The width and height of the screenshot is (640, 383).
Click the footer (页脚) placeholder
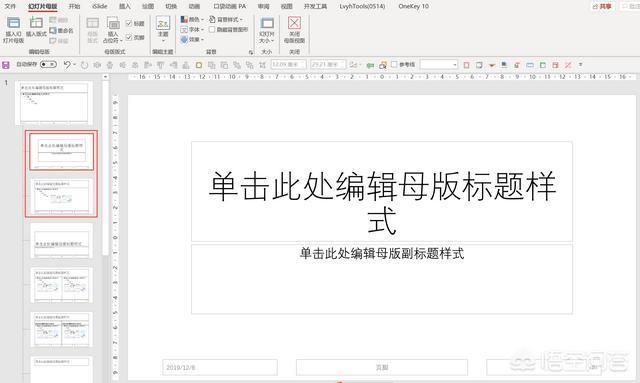pyautogui.click(x=382, y=367)
